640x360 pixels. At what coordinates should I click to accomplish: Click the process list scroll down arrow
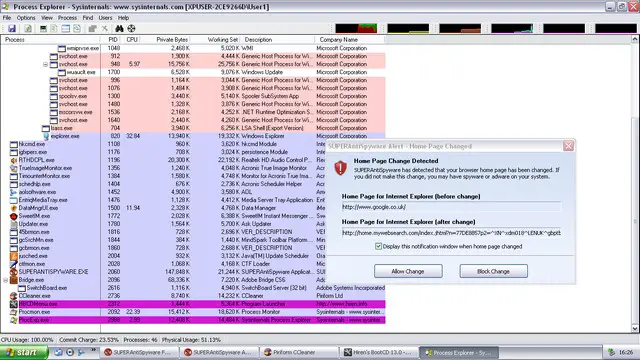click(635, 328)
